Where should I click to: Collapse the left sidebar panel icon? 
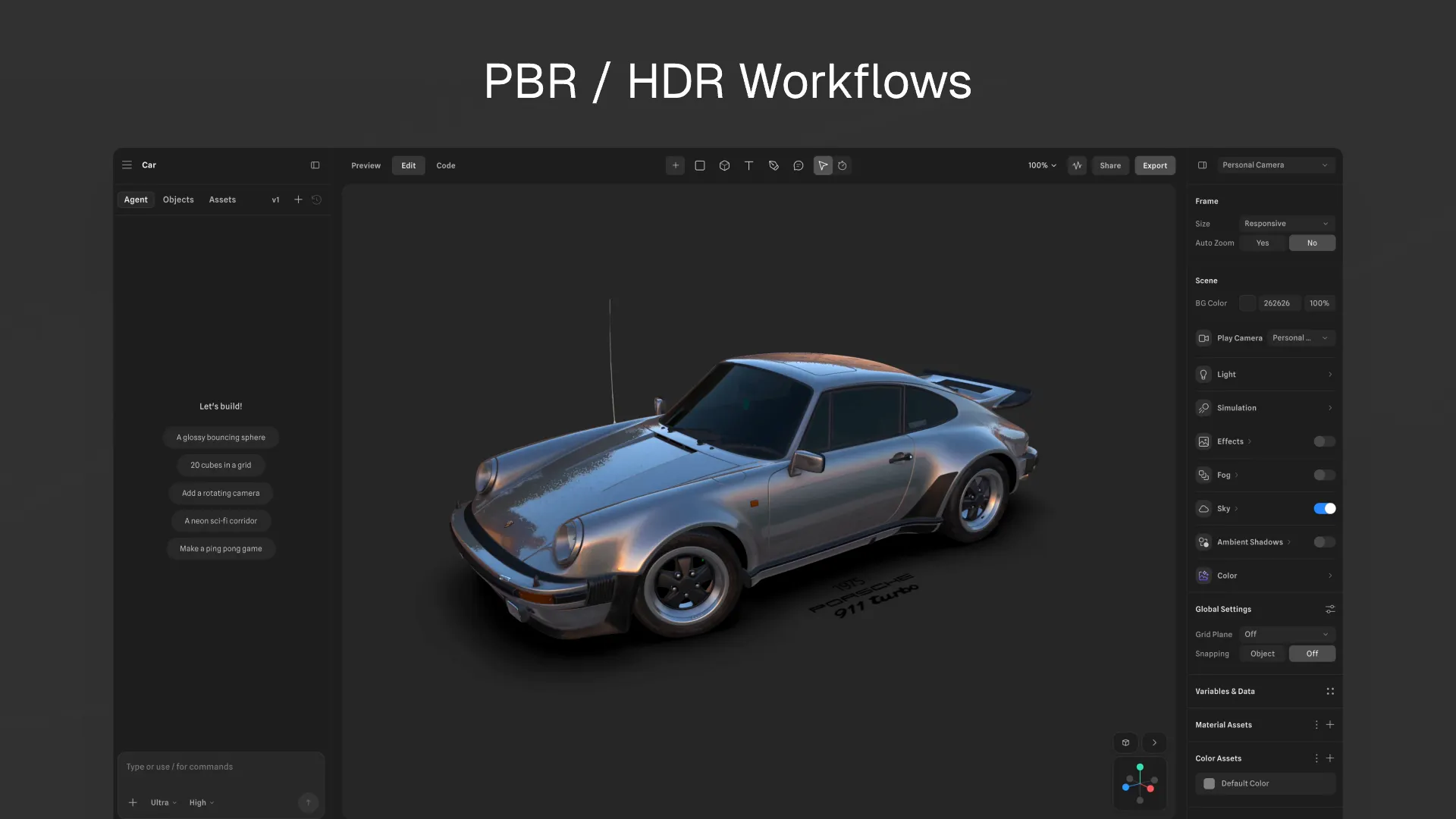315,165
